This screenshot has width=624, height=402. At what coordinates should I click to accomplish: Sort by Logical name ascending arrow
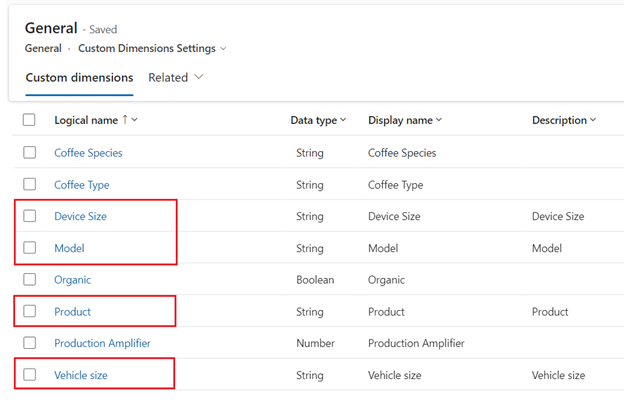tap(125, 120)
